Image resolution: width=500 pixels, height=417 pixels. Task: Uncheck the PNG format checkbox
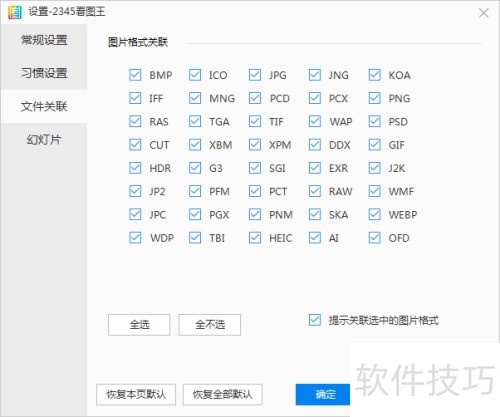375,98
